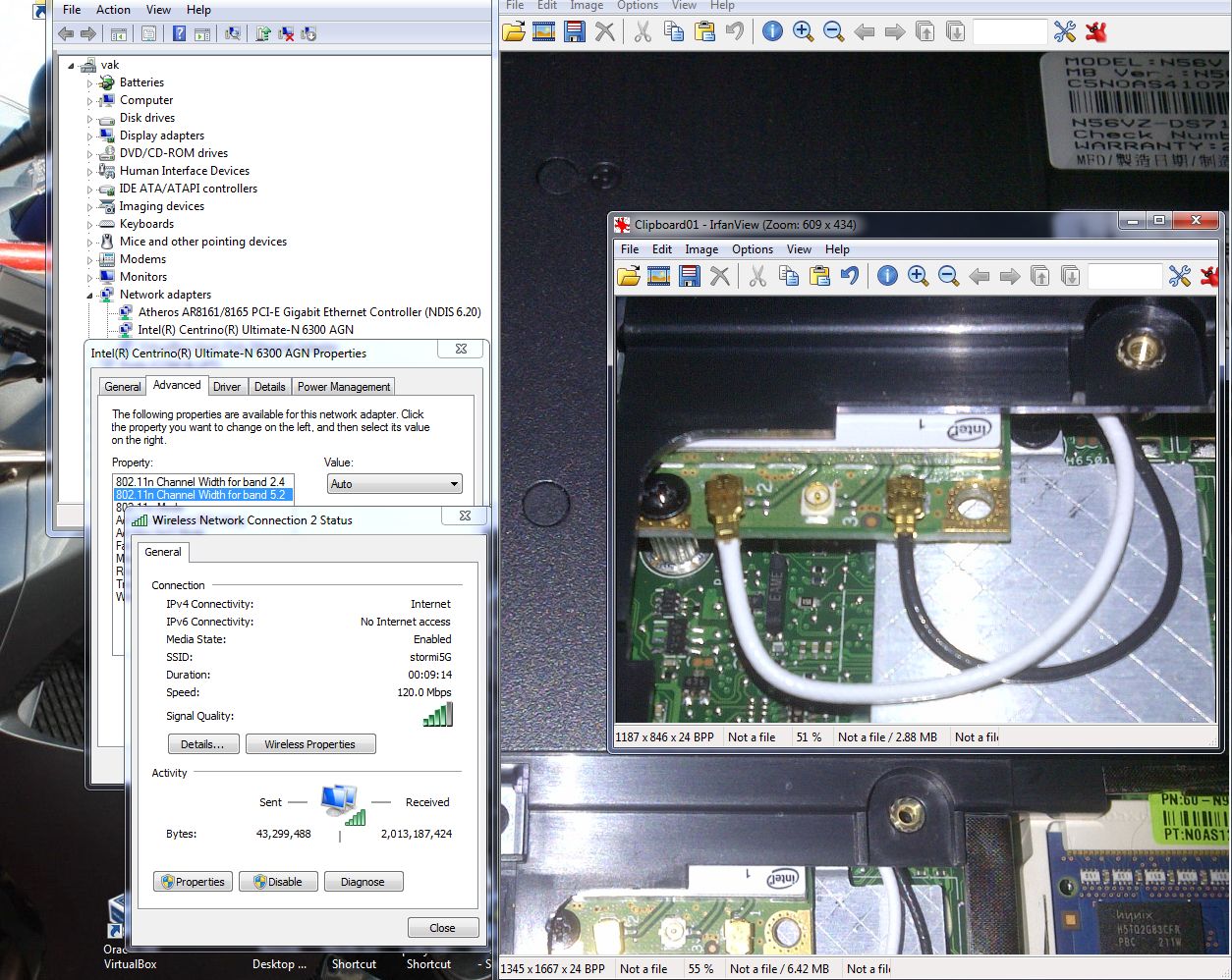
Task: Click Previous page icon in Clipboard01 IrfanView
Action: pos(1040,276)
